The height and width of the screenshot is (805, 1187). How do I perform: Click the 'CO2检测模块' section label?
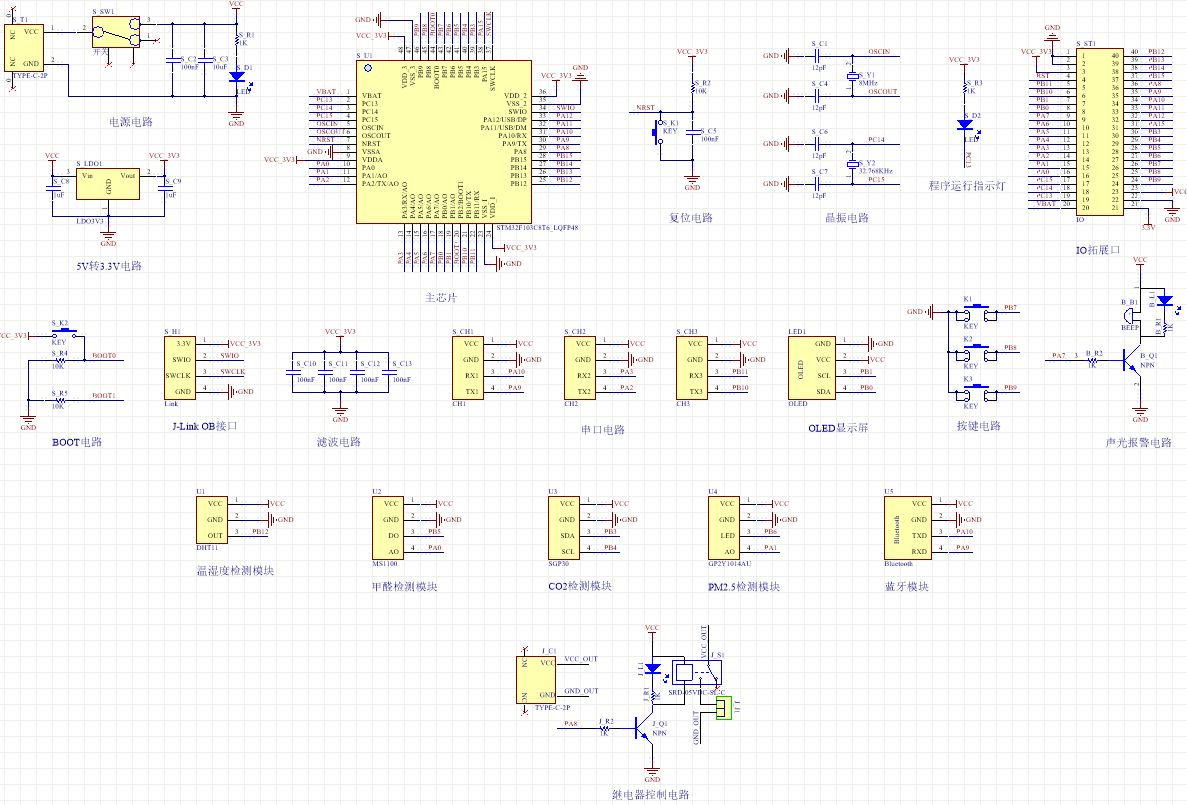click(580, 586)
